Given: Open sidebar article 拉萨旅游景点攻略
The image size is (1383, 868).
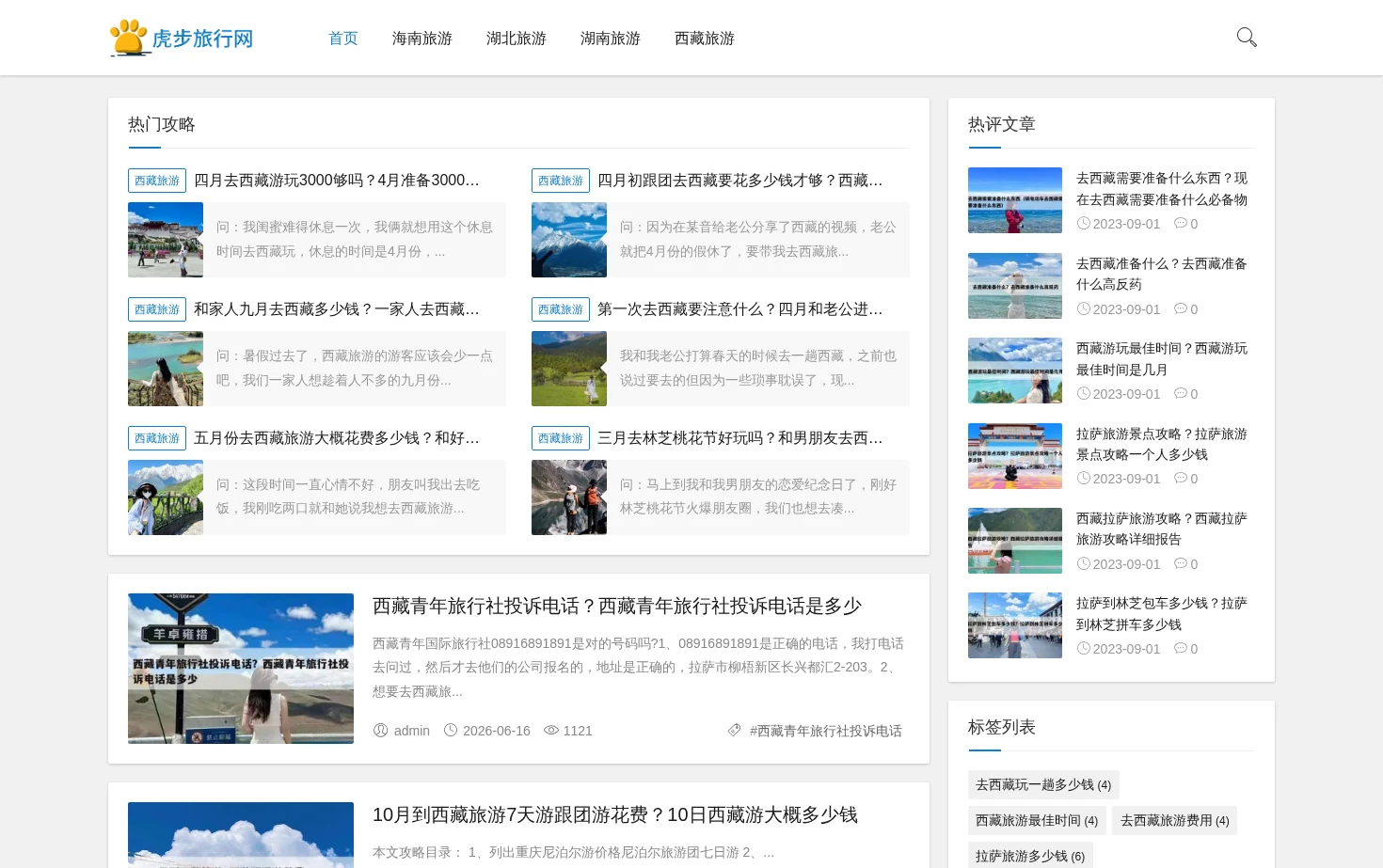Looking at the screenshot, I should pos(1162,444).
